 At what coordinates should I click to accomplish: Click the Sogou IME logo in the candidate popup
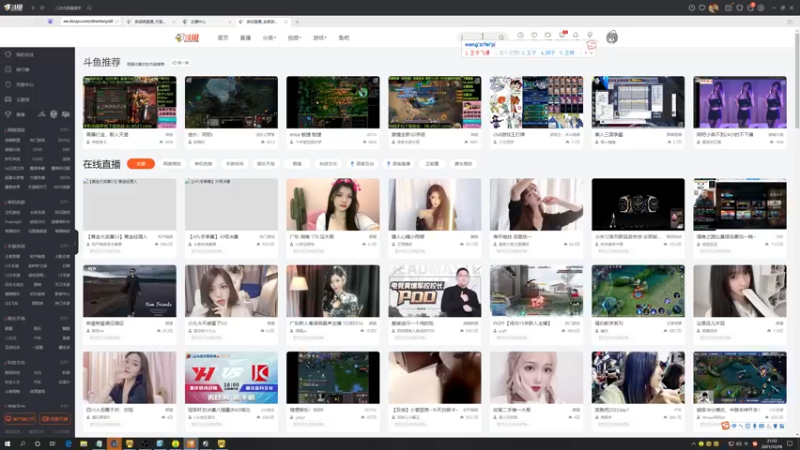tap(591, 45)
